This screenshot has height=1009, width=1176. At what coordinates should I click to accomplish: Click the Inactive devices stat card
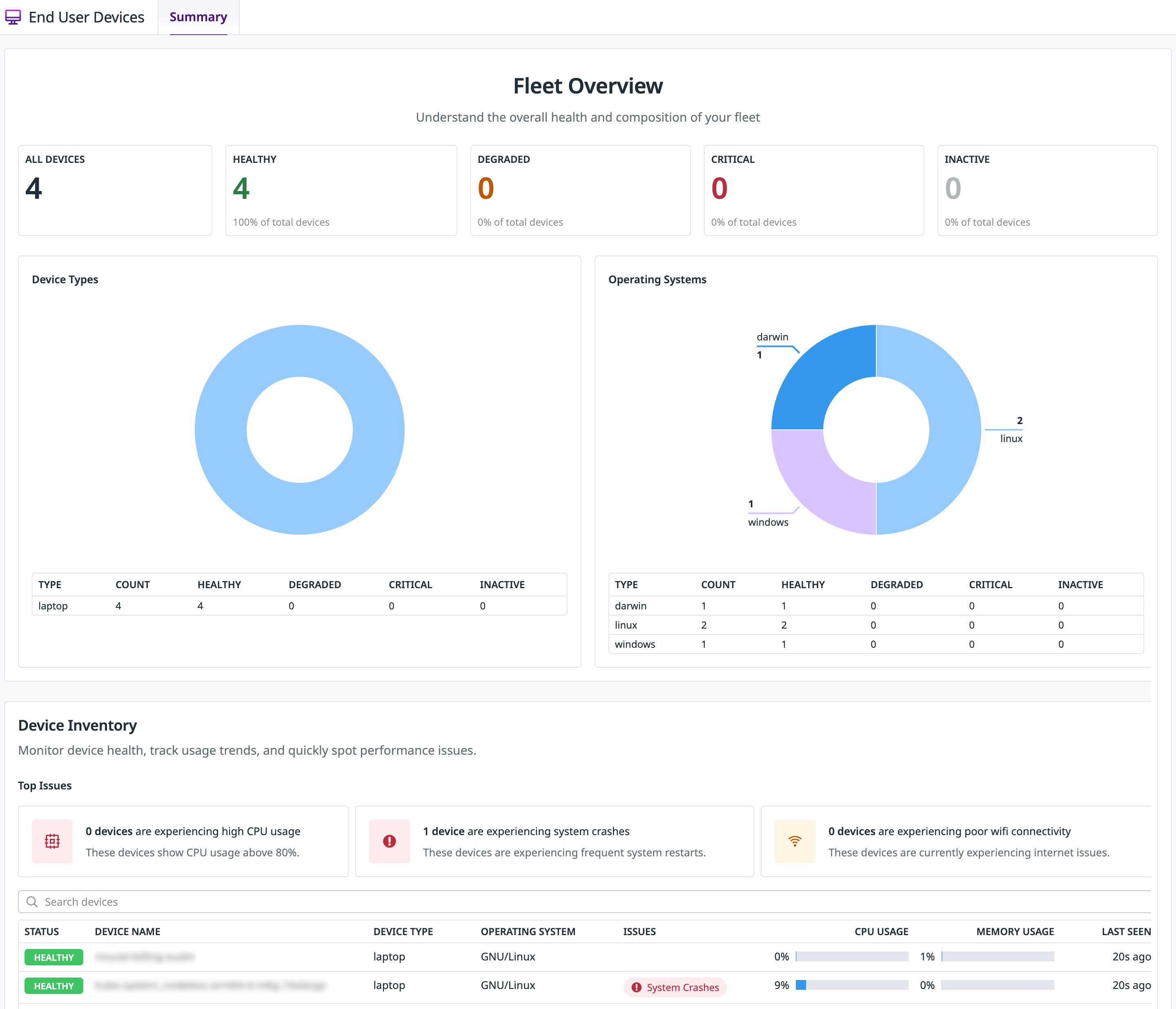point(1047,190)
